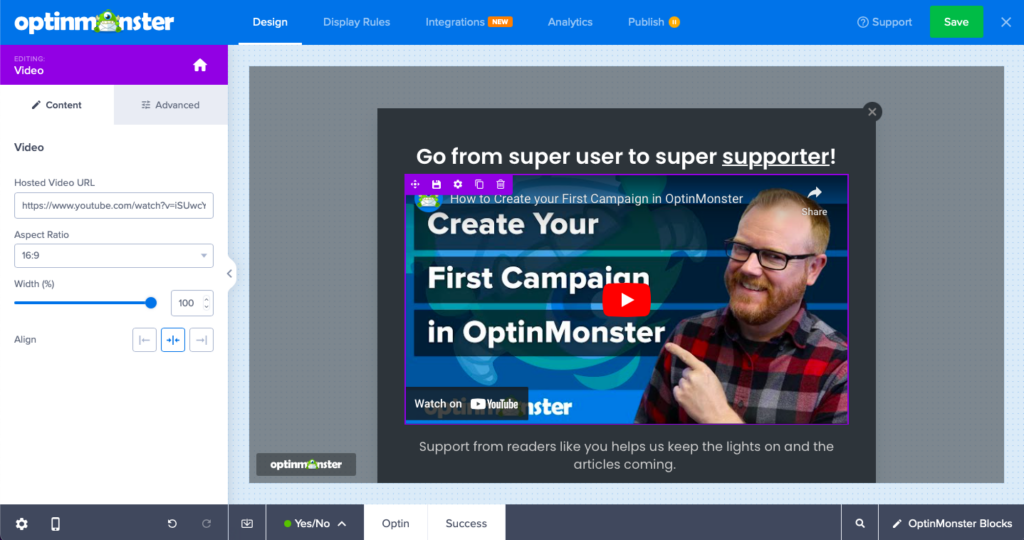The height and width of the screenshot is (540, 1024).
Task: Select the Optin view tab
Action: tap(396, 524)
